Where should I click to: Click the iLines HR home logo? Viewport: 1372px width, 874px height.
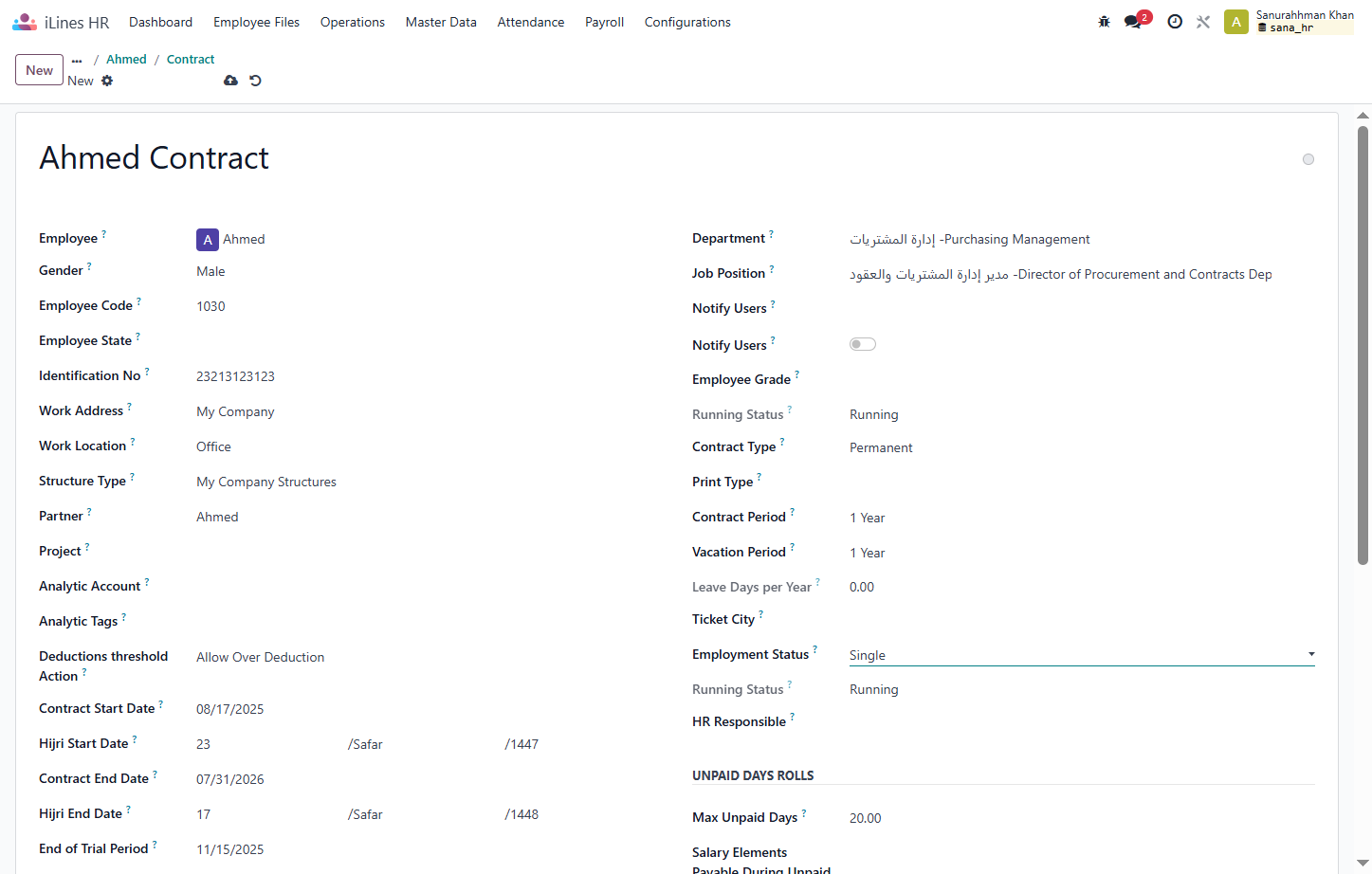point(62,22)
